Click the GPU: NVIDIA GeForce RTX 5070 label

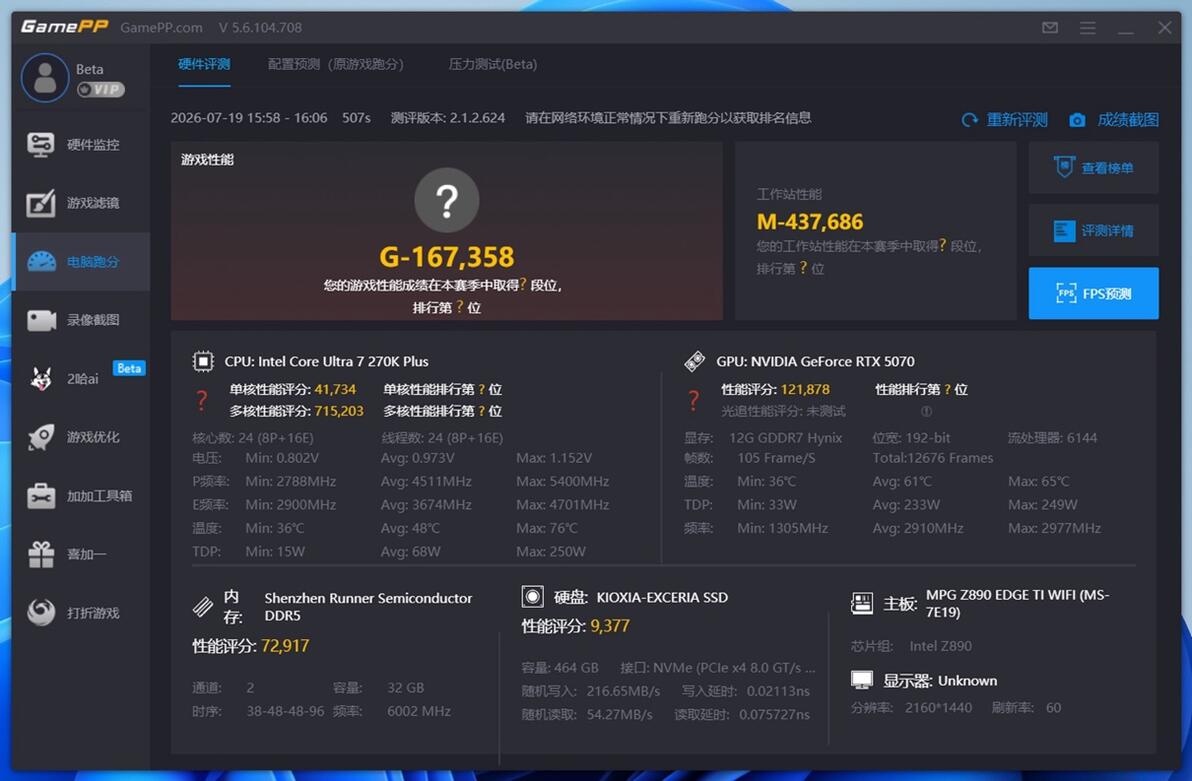(815, 361)
